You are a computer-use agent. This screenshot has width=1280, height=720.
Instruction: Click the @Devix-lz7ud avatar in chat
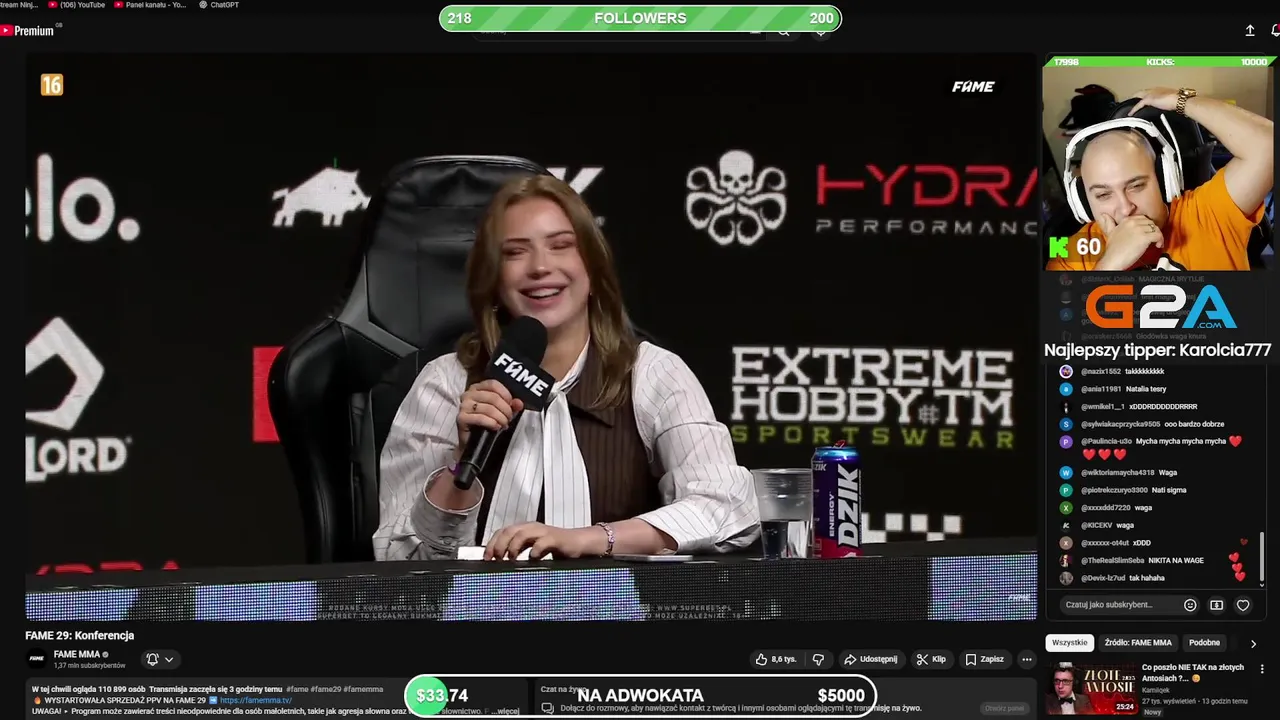click(1066, 578)
